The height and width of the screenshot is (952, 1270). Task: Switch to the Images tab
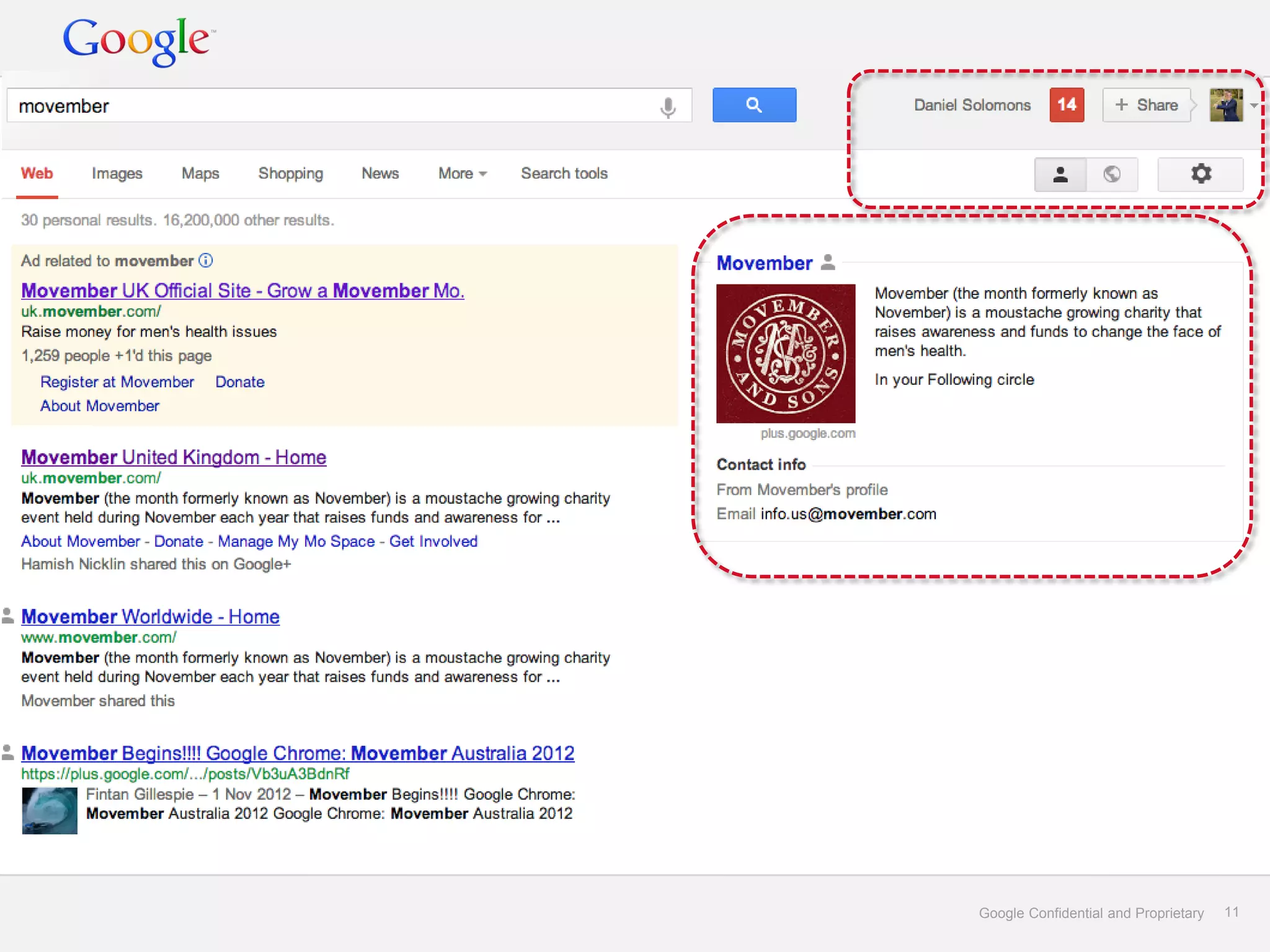click(117, 174)
